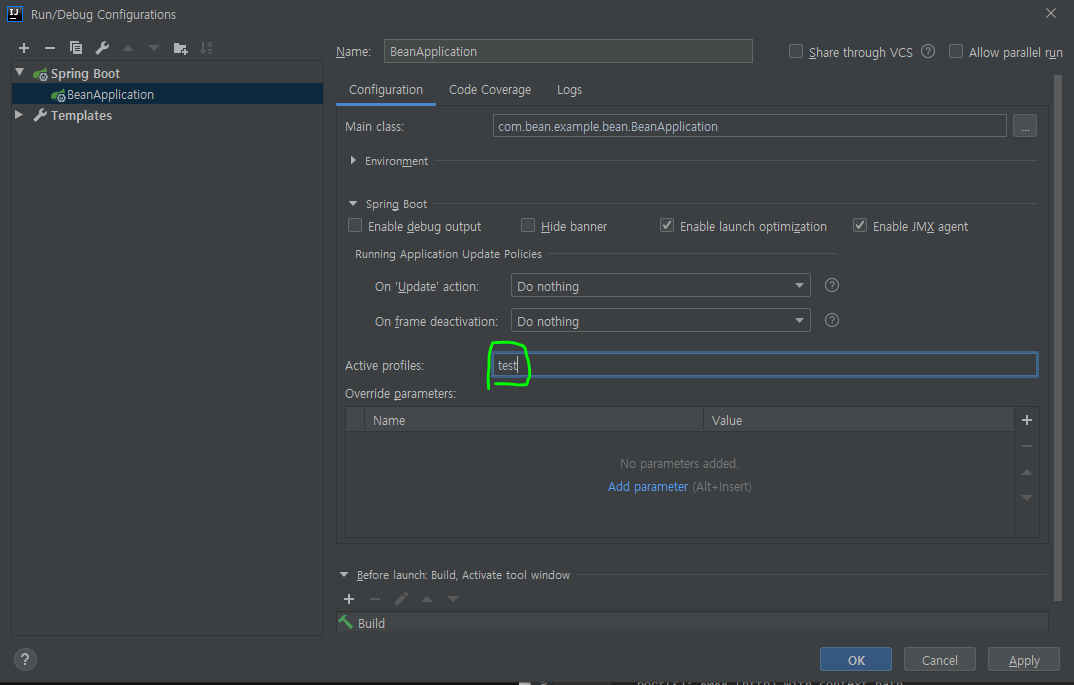This screenshot has width=1074, height=685.
Task: Remove override parameter with minus icon
Action: pos(1027,446)
